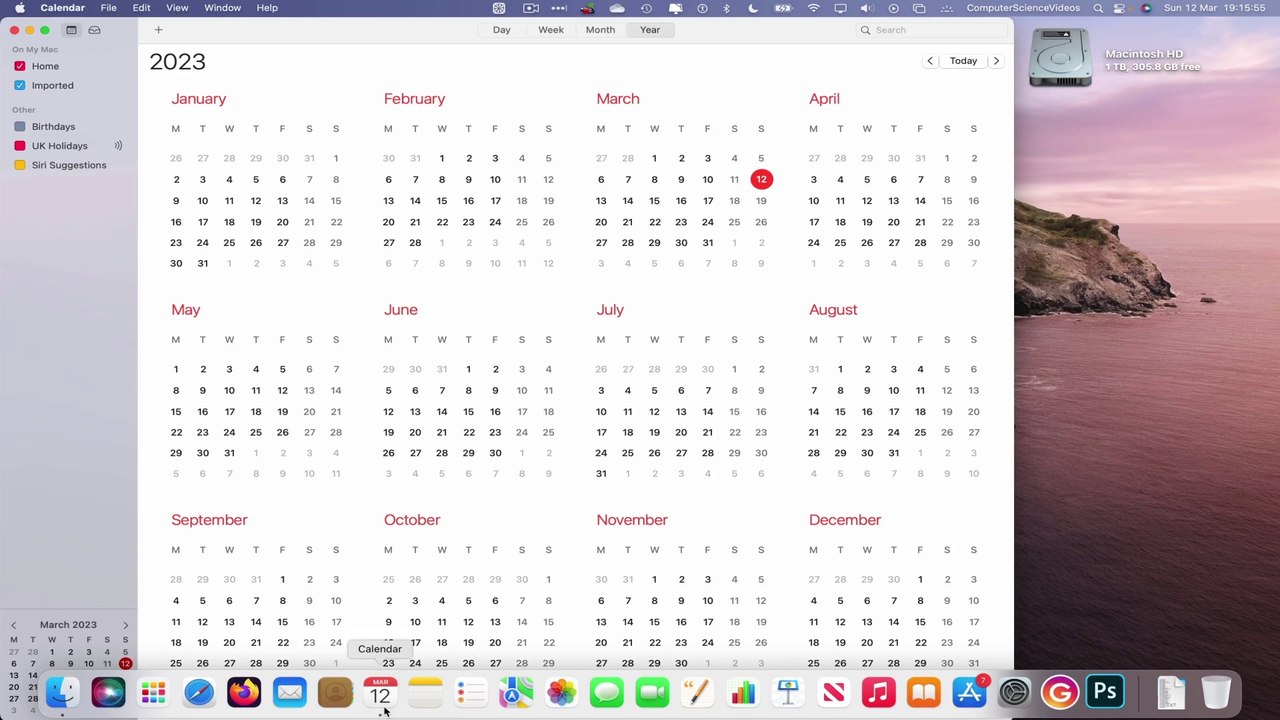The image size is (1280, 720).
Task: Click the December month heading
Action: pyautogui.click(x=845, y=520)
